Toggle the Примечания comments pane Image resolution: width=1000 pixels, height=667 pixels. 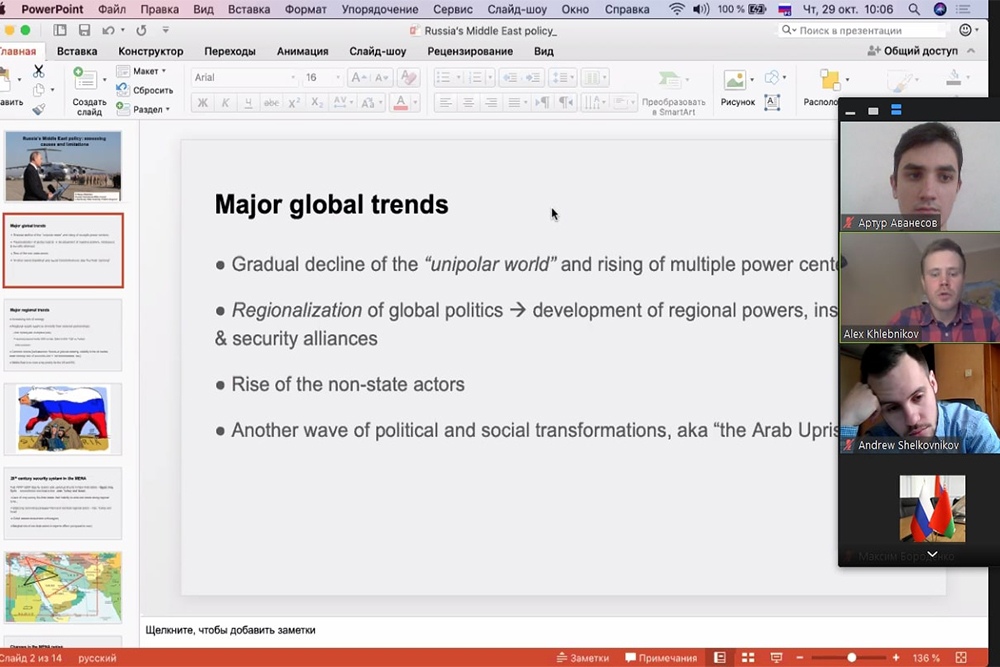pos(661,658)
